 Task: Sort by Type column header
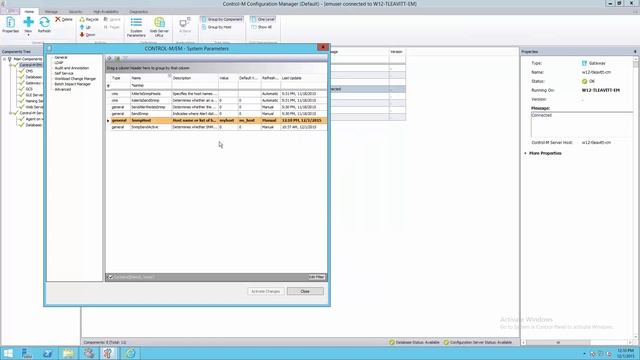coord(120,78)
